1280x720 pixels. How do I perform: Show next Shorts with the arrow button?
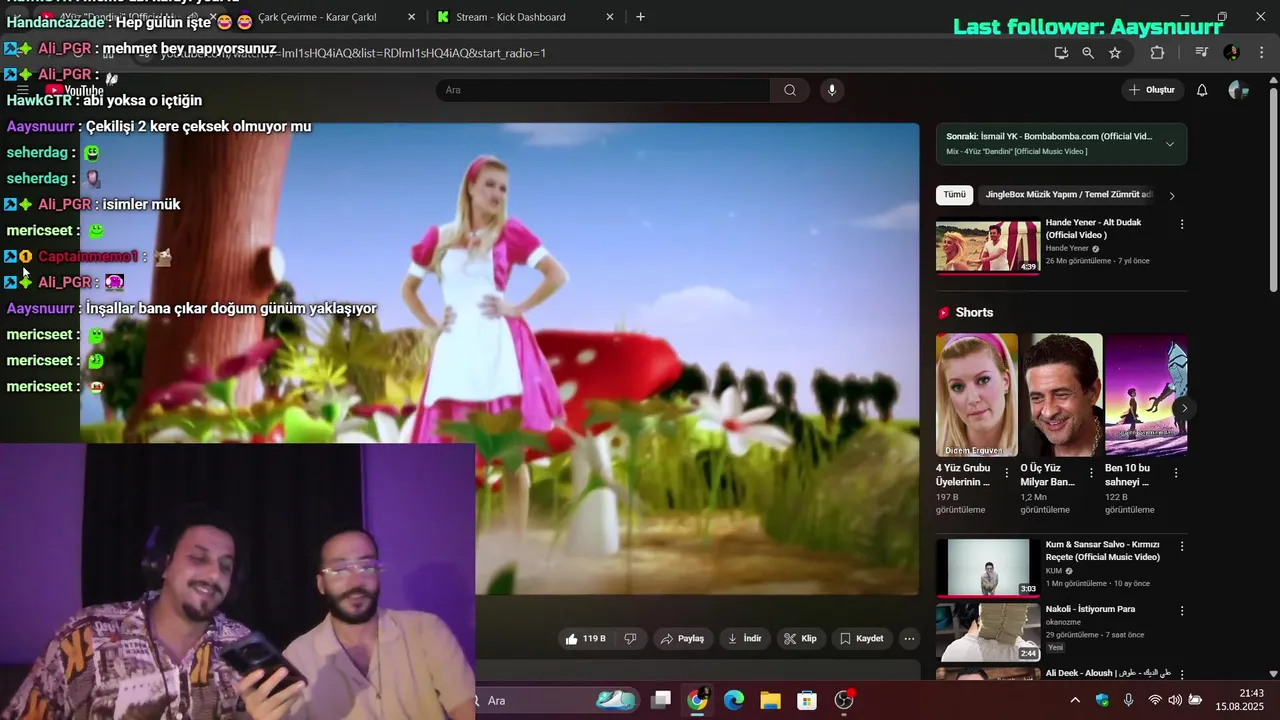(1184, 408)
